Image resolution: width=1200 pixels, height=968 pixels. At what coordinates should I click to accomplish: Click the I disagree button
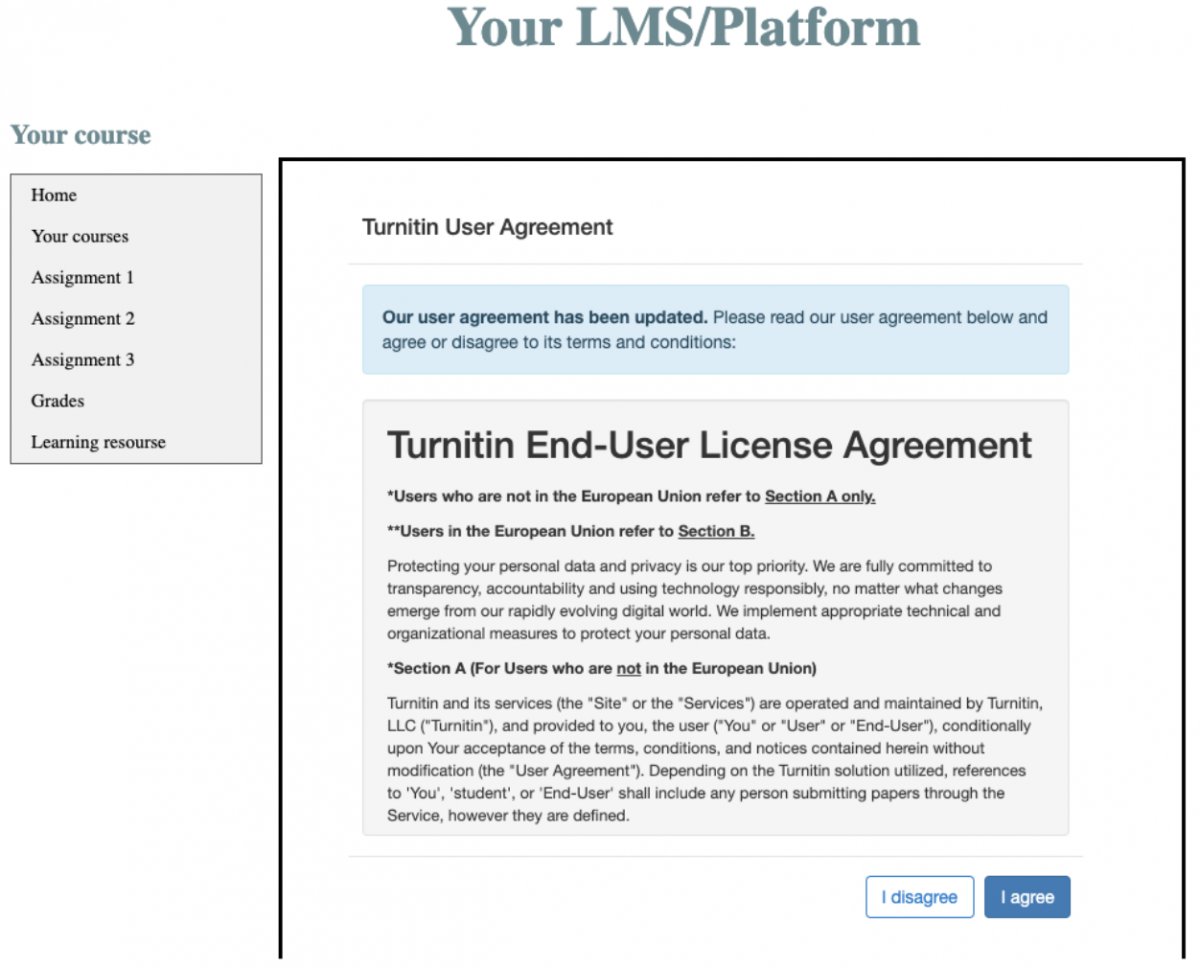(x=919, y=897)
